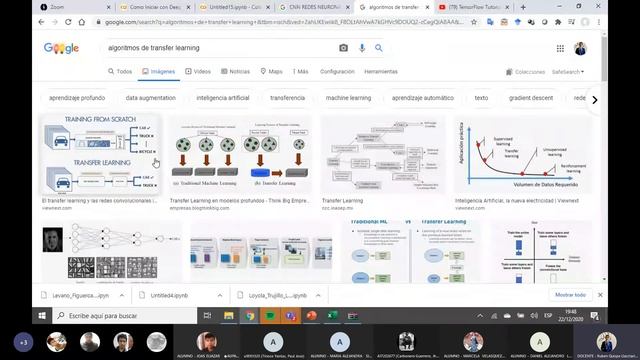
Task: Expand options for Levano_Figueroa download
Action: pos(122,295)
